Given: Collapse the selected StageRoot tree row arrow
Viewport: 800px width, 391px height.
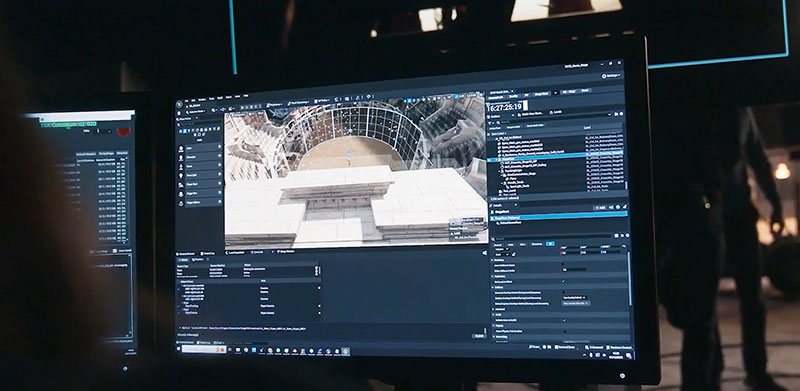Looking at the screenshot, I should [x=496, y=159].
